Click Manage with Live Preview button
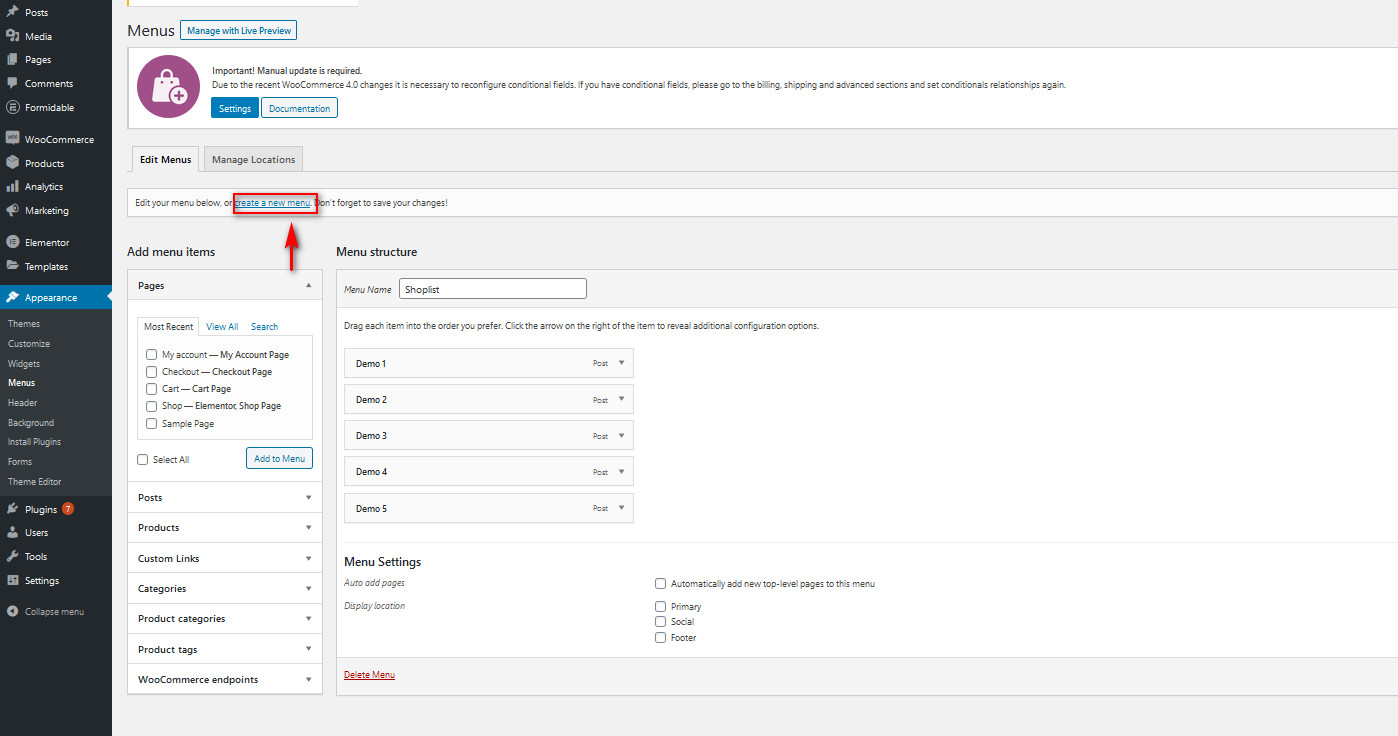1398x736 pixels. point(238,31)
